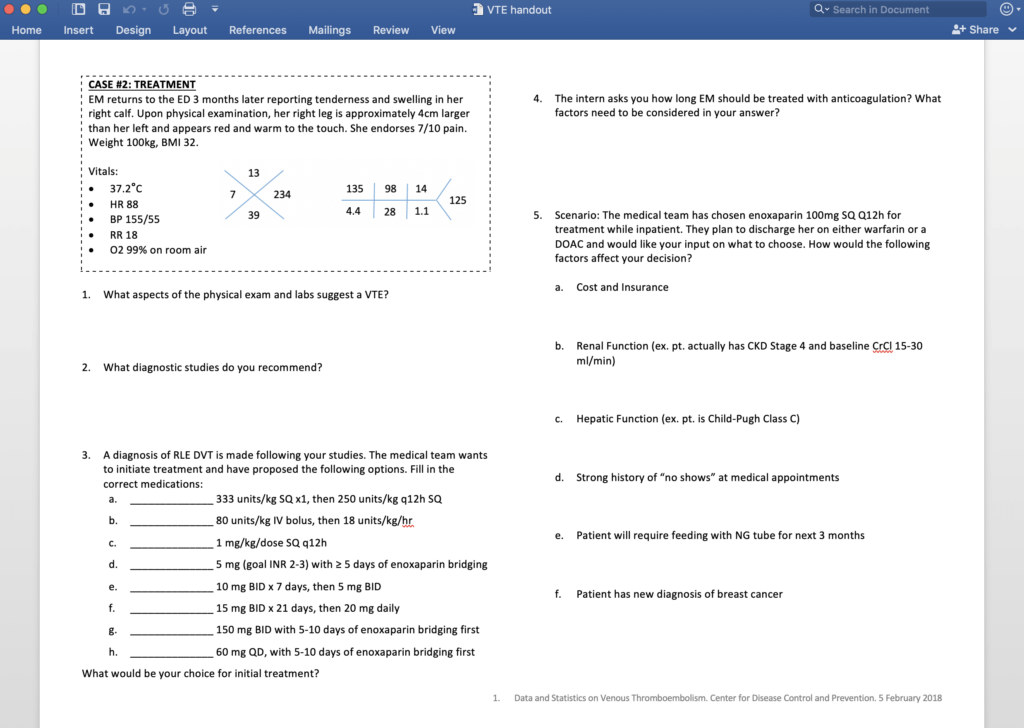Screen dimensions: 1024x728
Task: Click the VTE handout document title icon
Action: (478, 9)
